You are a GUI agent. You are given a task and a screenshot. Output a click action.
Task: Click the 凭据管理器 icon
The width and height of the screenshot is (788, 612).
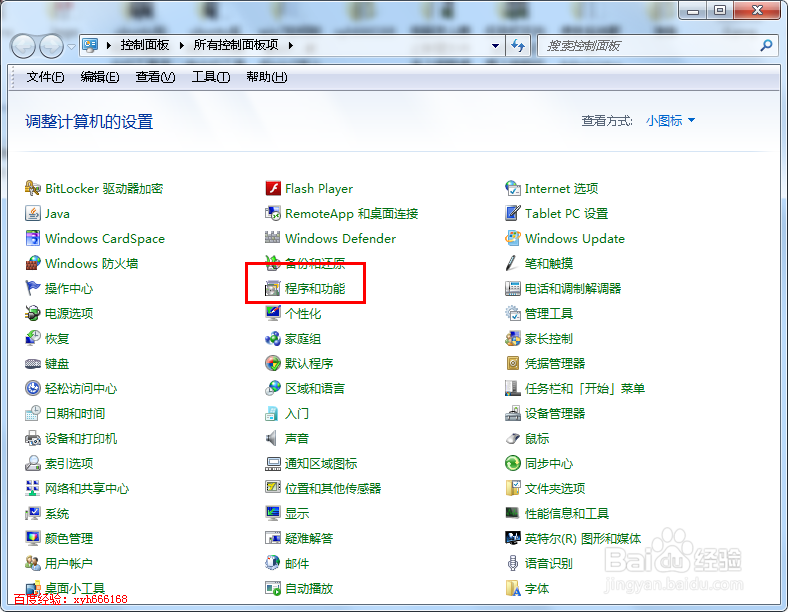coord(513,363)
